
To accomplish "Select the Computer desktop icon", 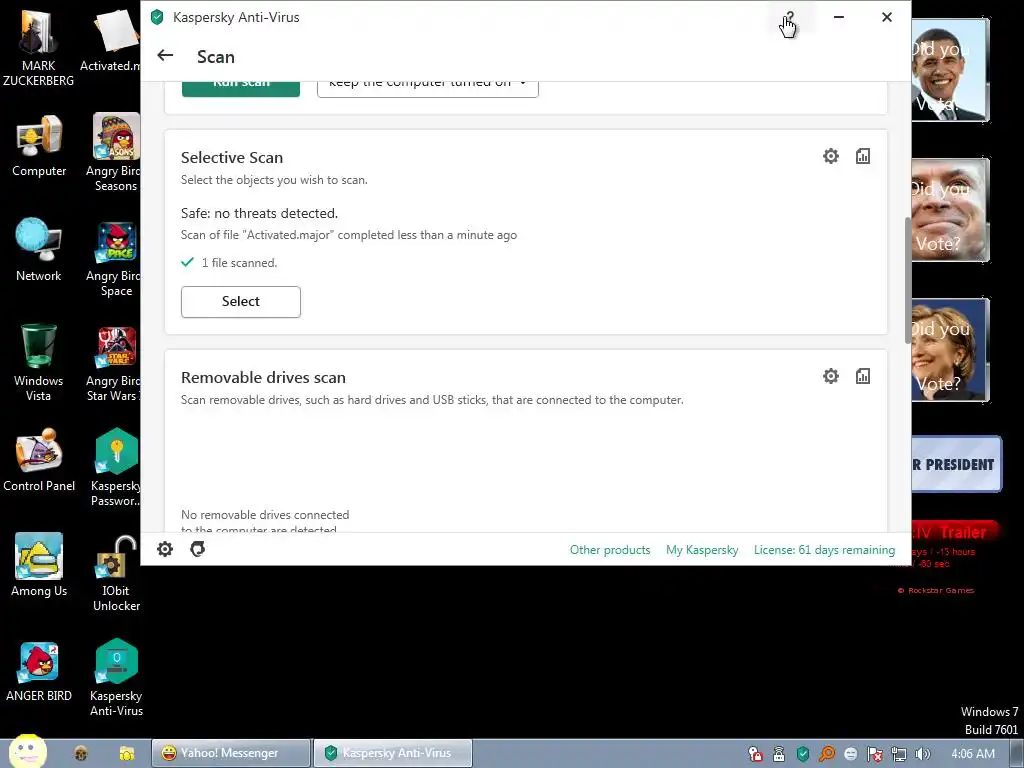I will tap(39, 145).
